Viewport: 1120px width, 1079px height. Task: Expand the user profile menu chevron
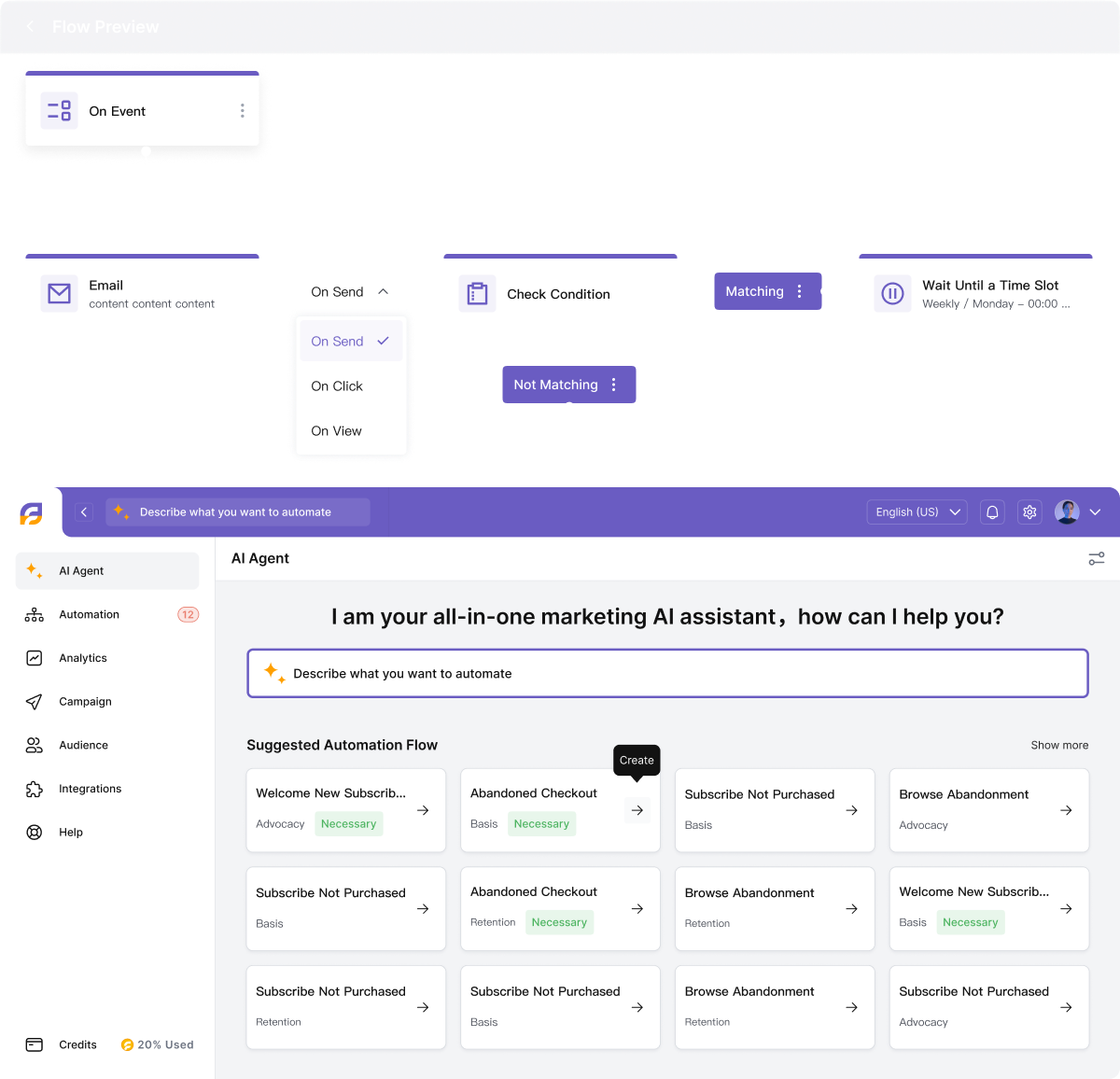[1096, 512]
